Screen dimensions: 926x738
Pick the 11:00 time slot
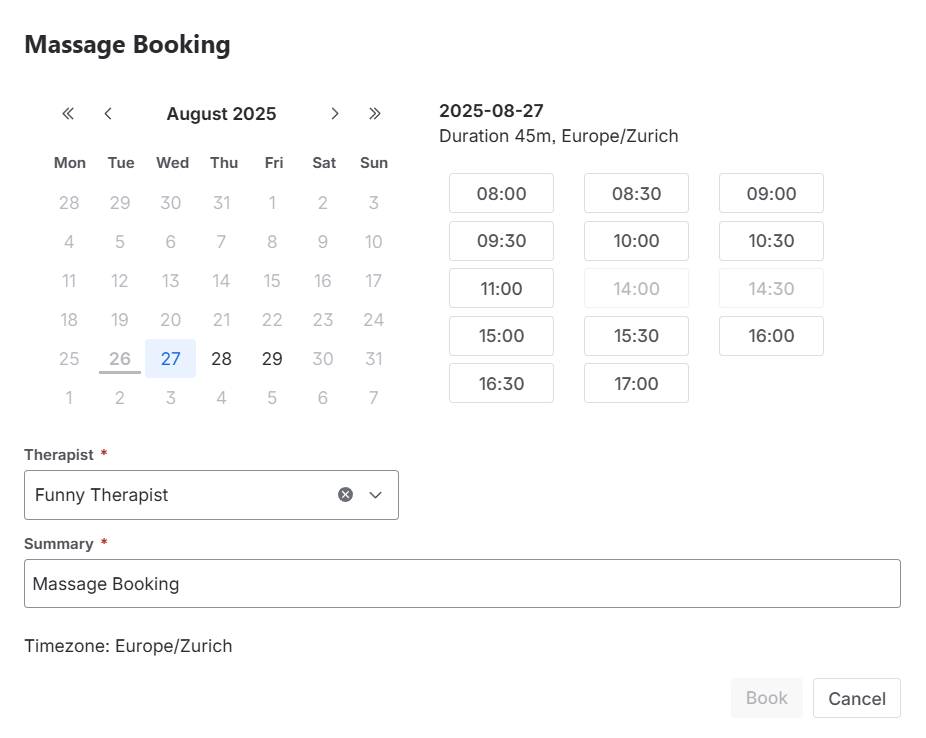(x=501, y=289)
